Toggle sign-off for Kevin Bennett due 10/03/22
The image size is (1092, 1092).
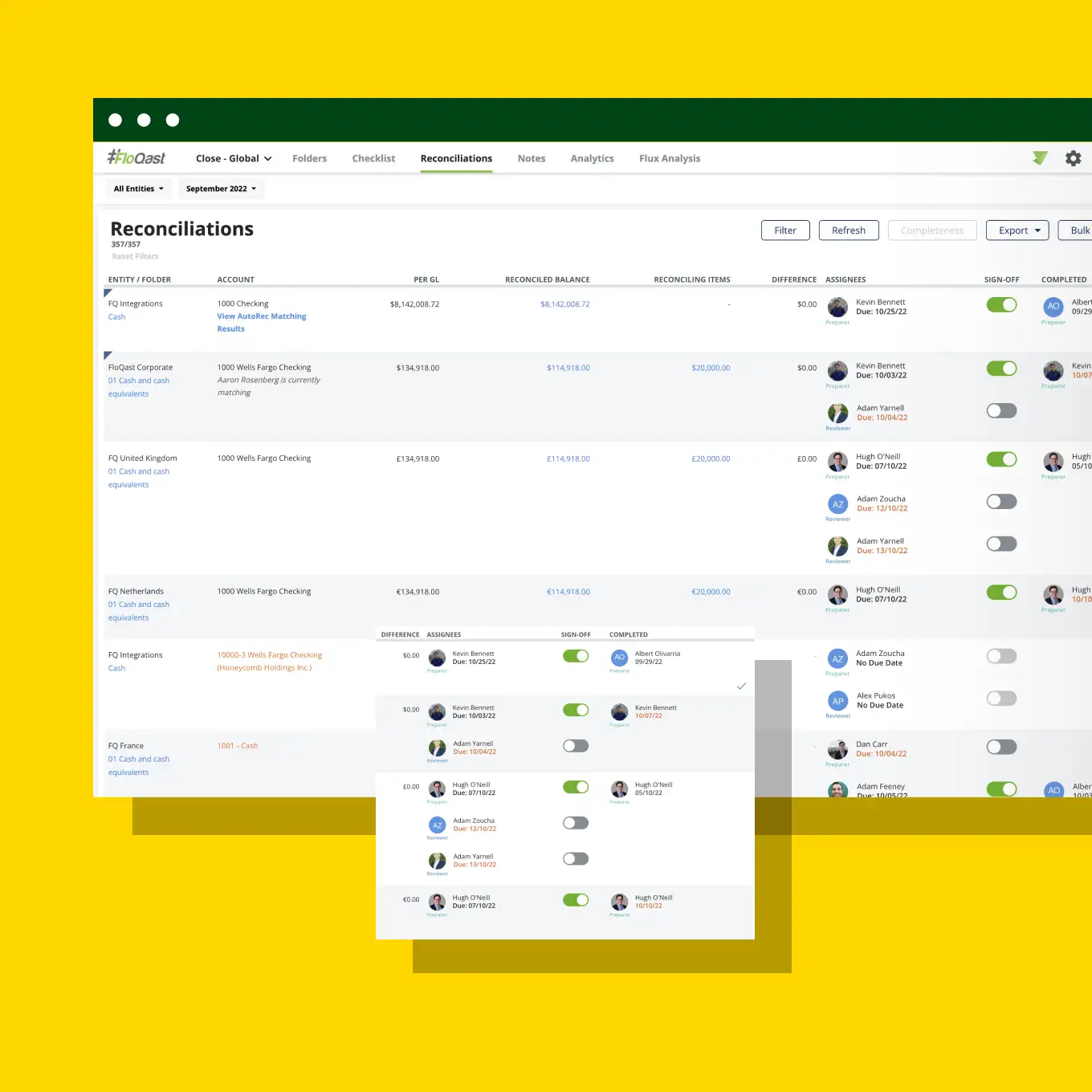[1001, 369]
